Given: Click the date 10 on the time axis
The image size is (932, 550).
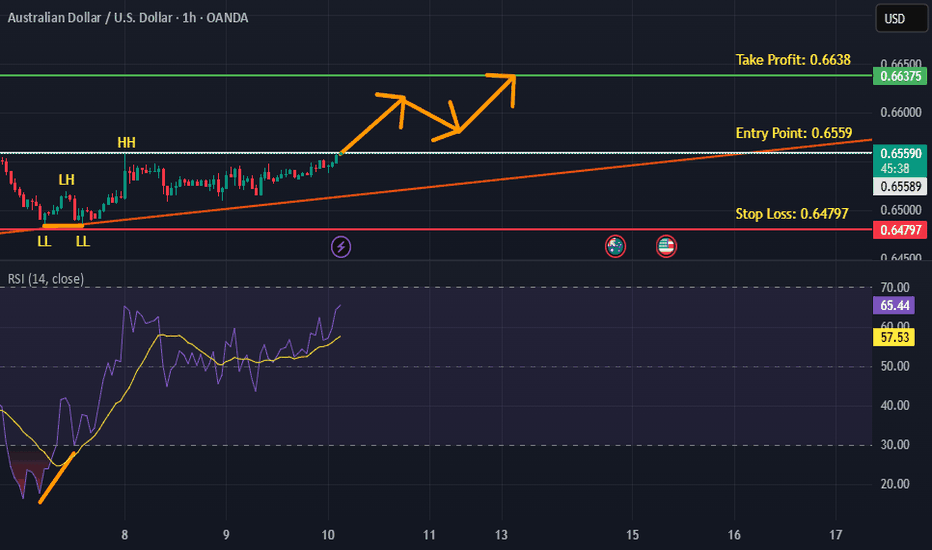Looking at the screenshot, I should tap(328, 535).
